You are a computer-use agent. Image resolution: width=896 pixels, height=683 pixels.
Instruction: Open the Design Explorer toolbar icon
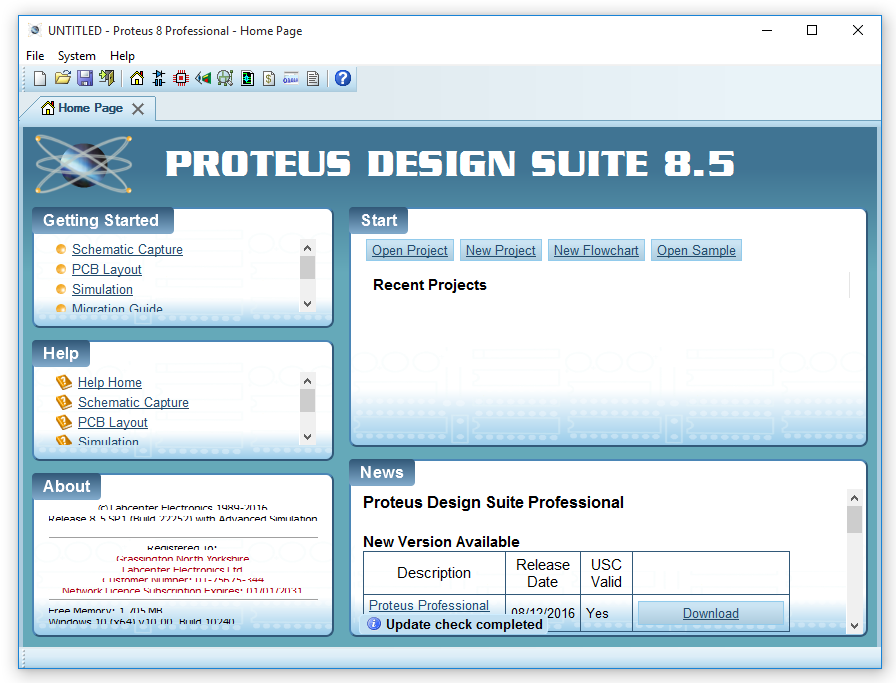coord(247,78)
